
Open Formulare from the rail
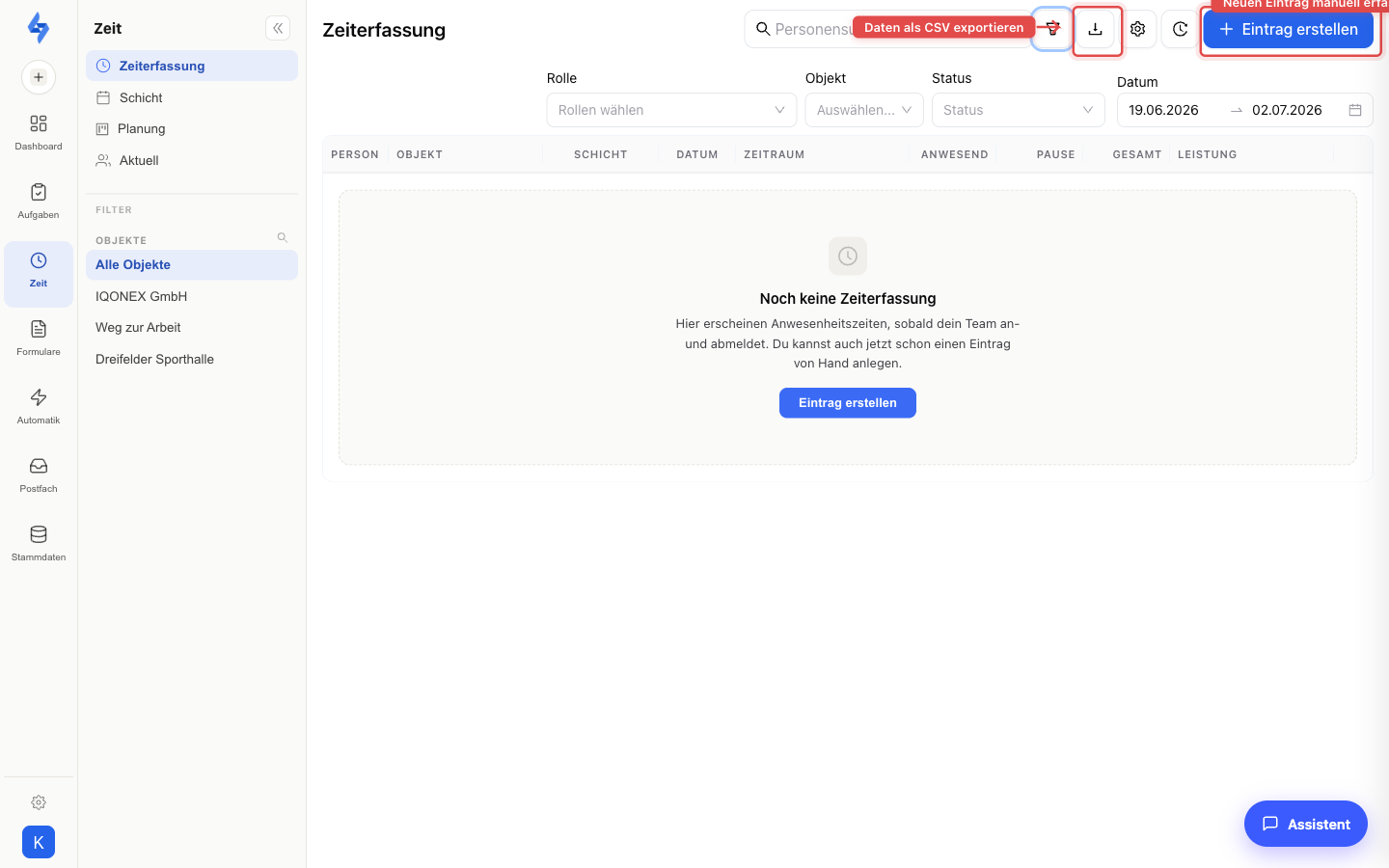pyautogui.click(x=39, y=339)
